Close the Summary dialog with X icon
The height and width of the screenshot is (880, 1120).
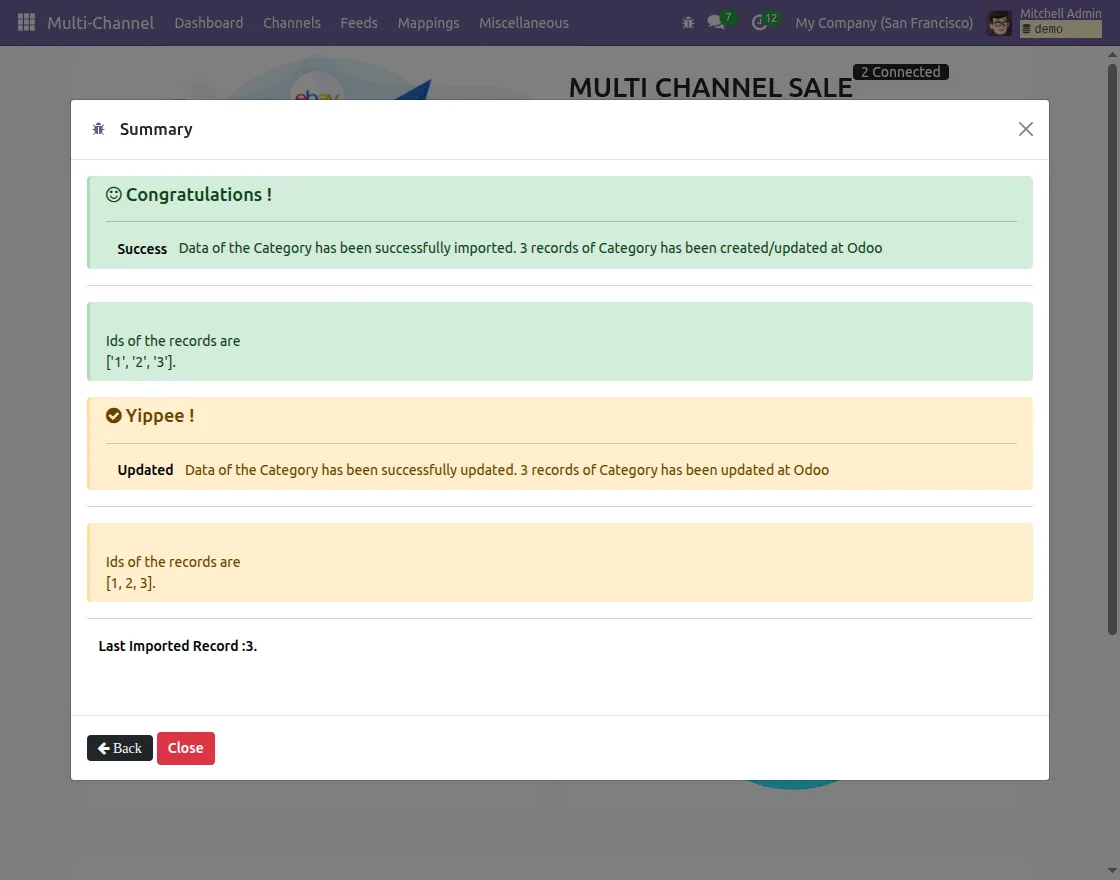click(1026, 129)
